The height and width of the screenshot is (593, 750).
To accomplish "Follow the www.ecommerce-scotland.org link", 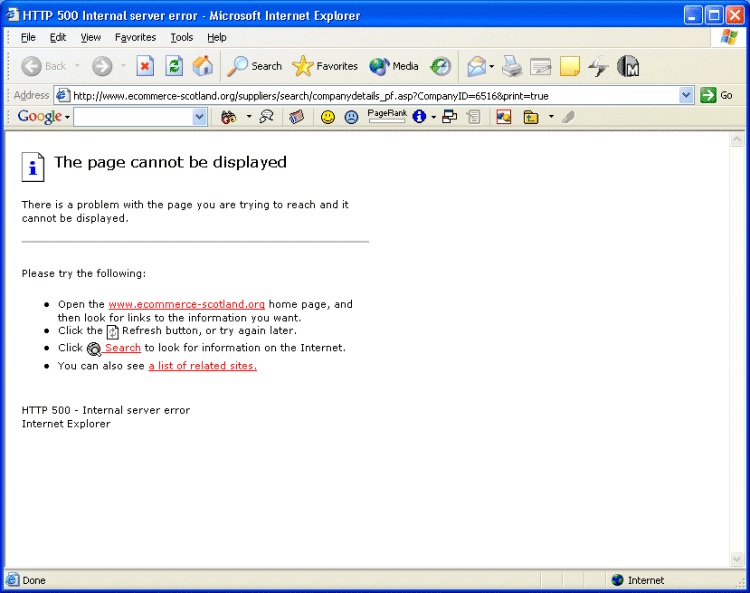I will 187,305.
